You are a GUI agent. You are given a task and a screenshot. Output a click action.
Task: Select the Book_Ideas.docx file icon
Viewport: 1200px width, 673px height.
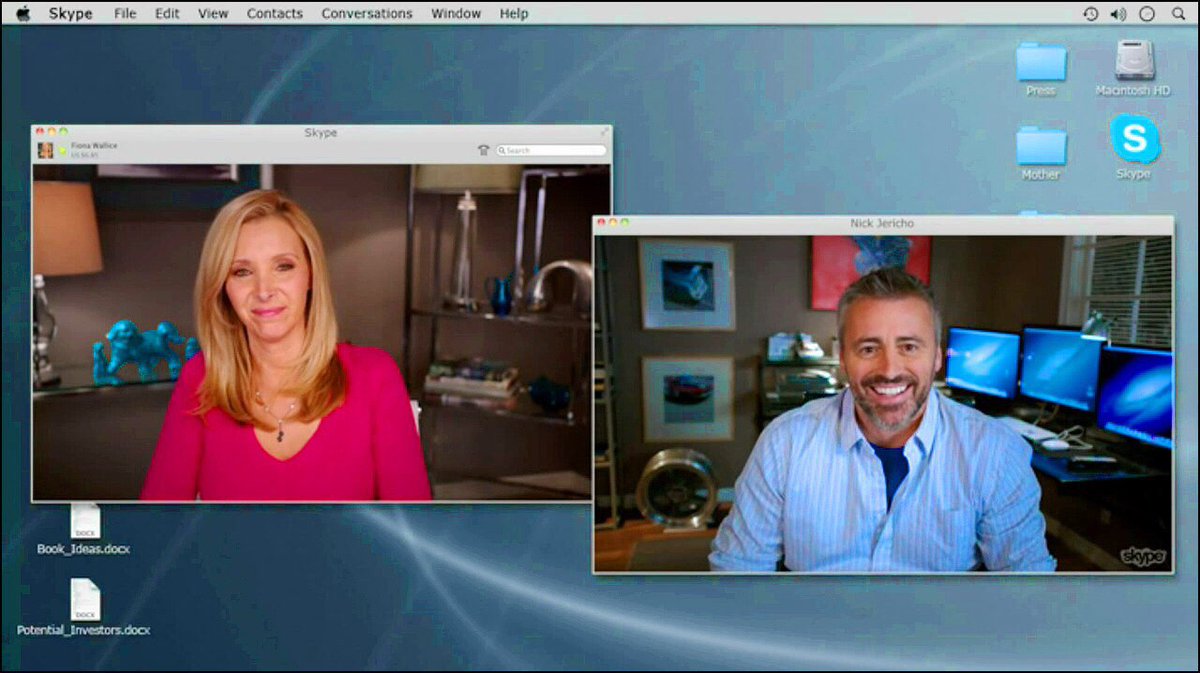(85, 522)
